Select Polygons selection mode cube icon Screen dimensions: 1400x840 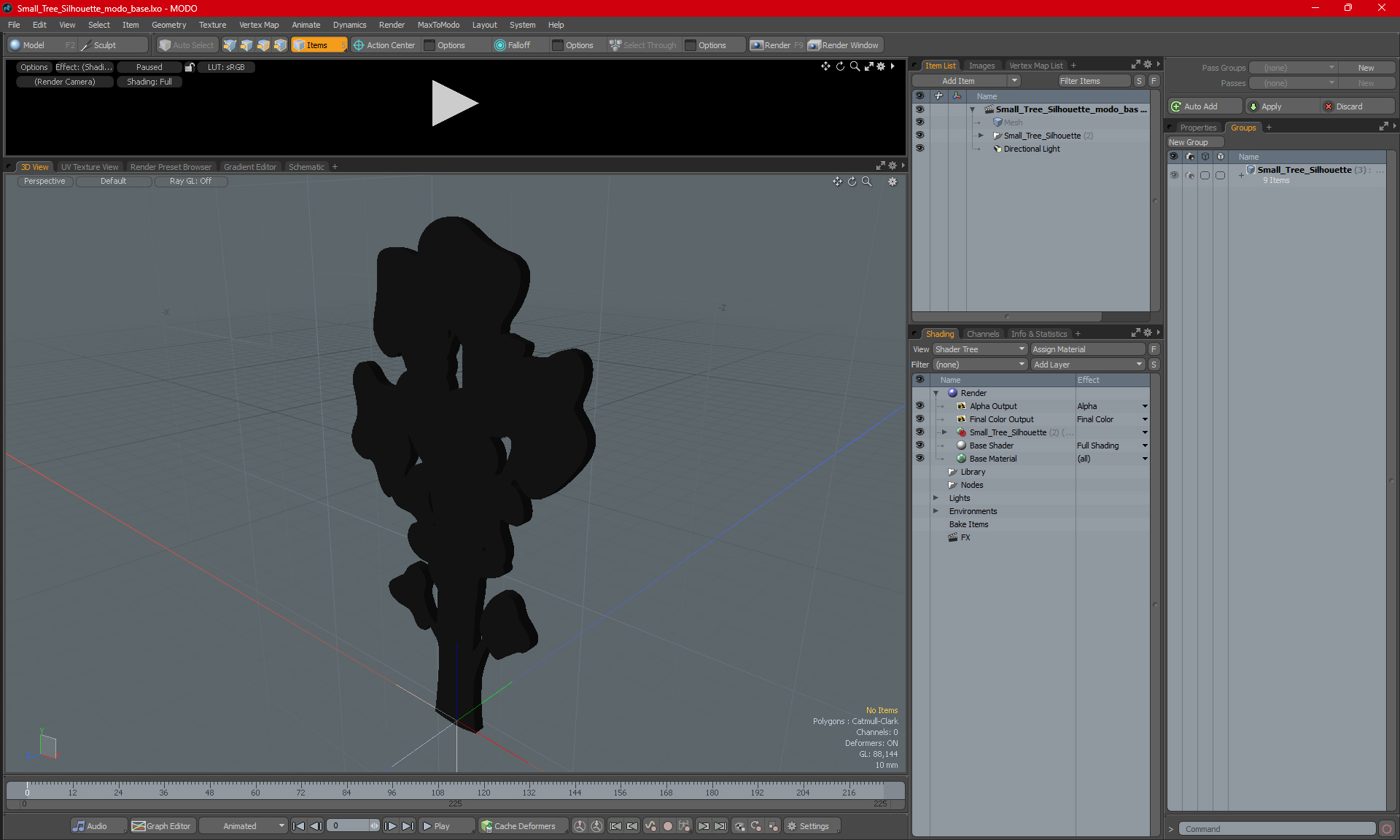tap(263, 45)
